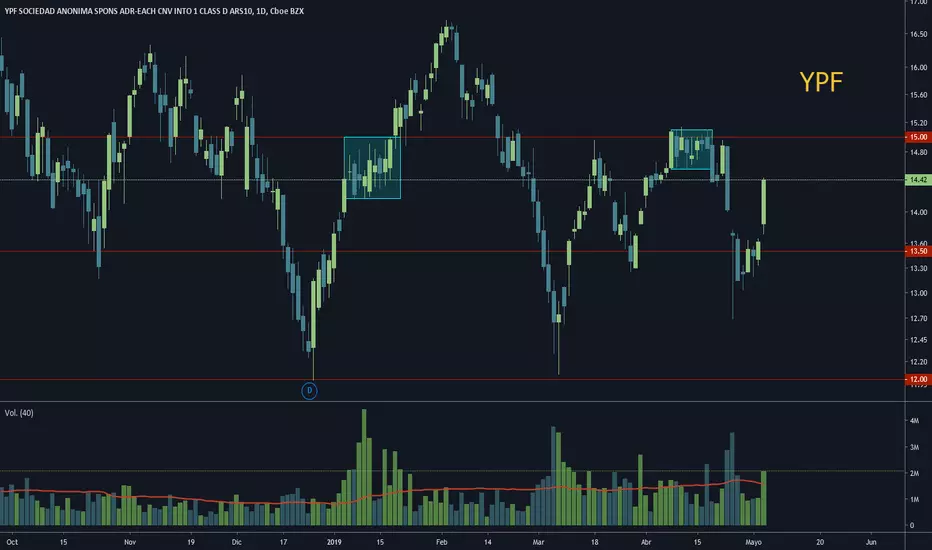Click the Vol. (40) indicator label

[19, 413]
